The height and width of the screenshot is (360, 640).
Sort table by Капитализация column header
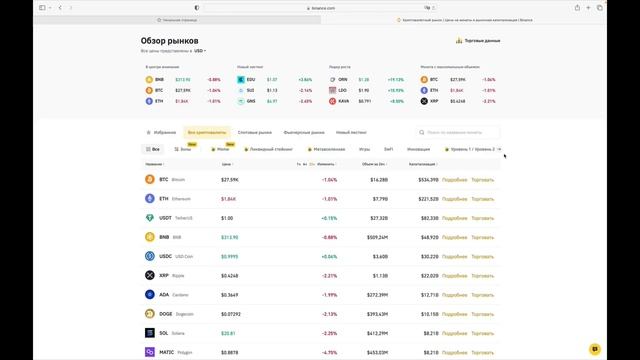423,164
